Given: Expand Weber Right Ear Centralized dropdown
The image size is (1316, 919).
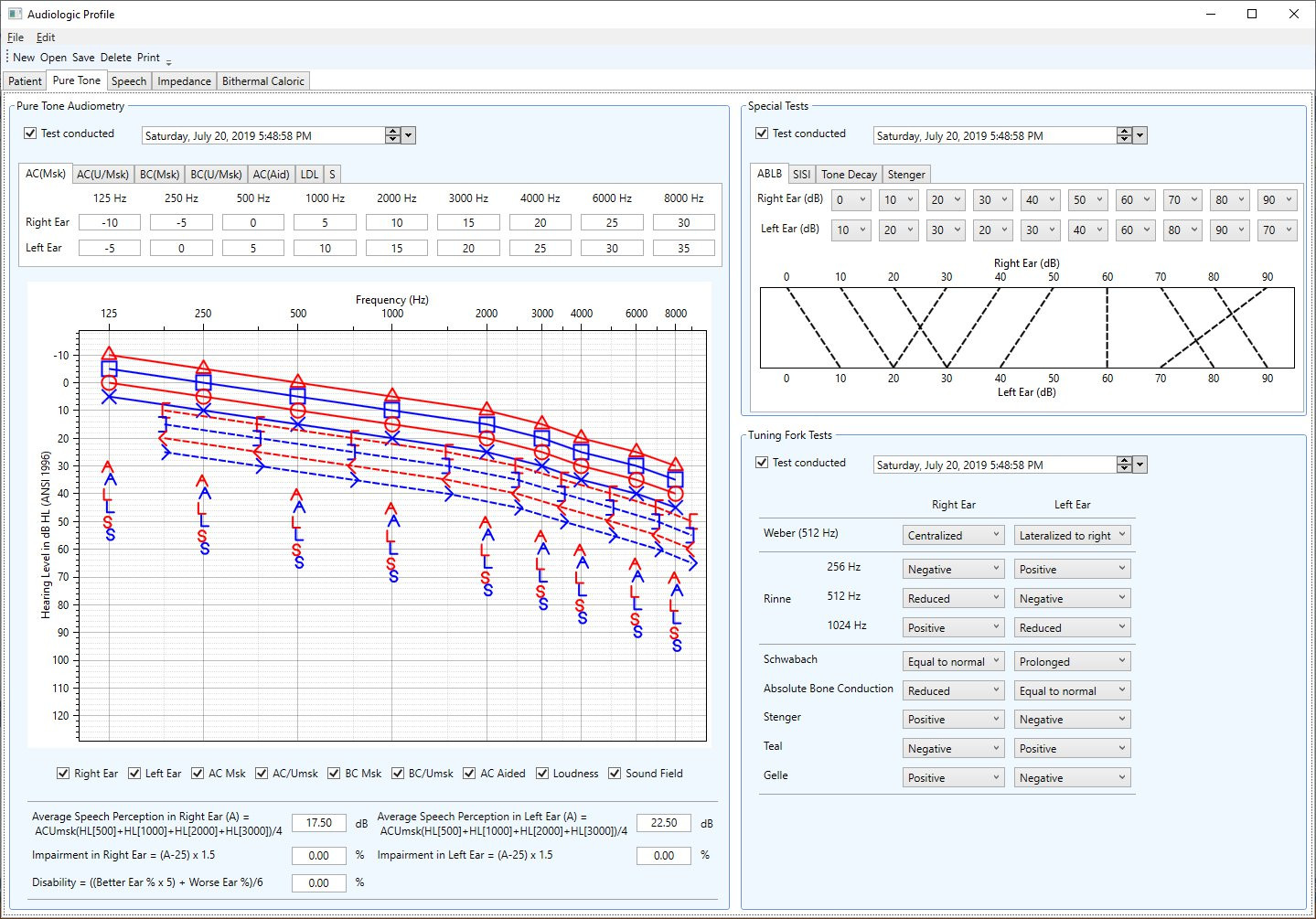Looking at the screenshot, I should [954, 536].
